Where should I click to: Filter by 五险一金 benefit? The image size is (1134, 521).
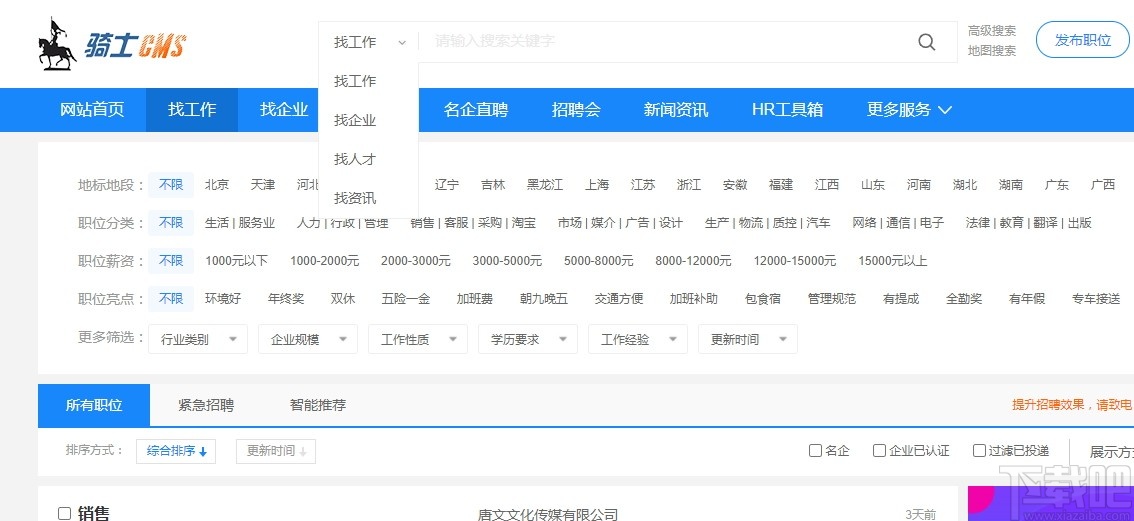point(406,298)
